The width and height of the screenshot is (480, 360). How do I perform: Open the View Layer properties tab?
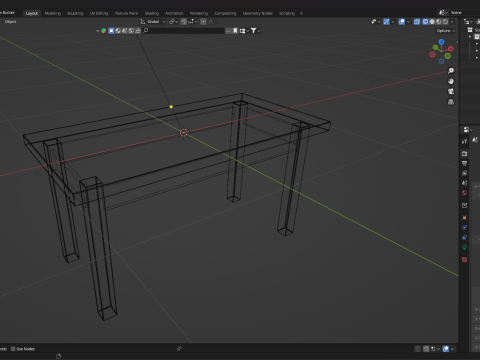pos(464,173)
